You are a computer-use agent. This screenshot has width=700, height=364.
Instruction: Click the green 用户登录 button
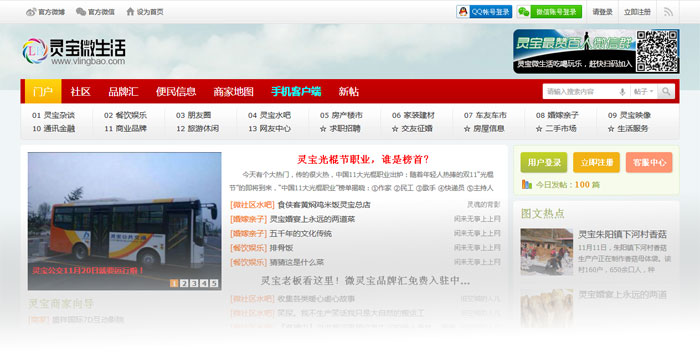(544, 163)
